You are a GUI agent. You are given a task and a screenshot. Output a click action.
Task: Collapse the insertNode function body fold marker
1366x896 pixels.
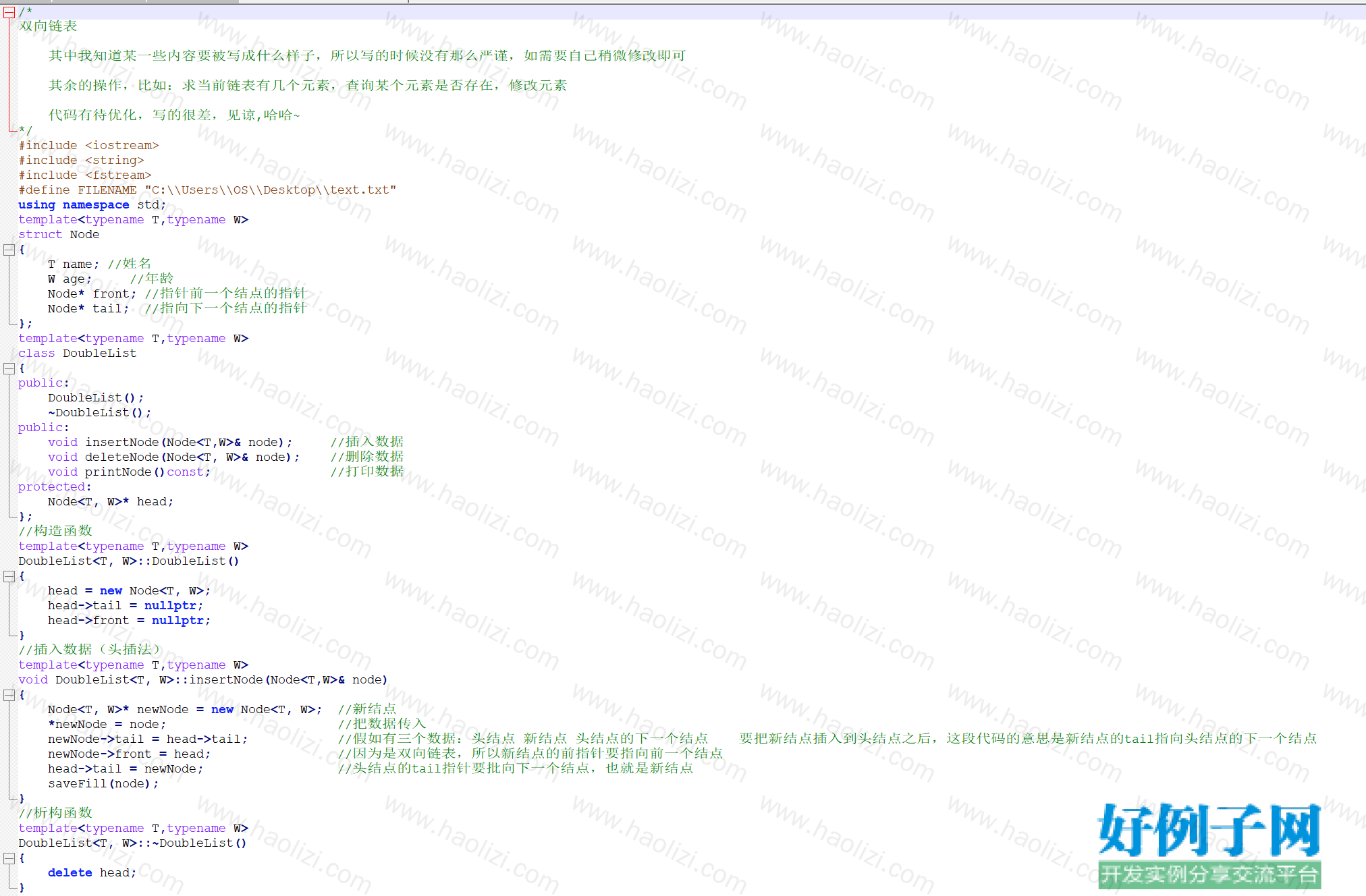(x=9, y=695)
